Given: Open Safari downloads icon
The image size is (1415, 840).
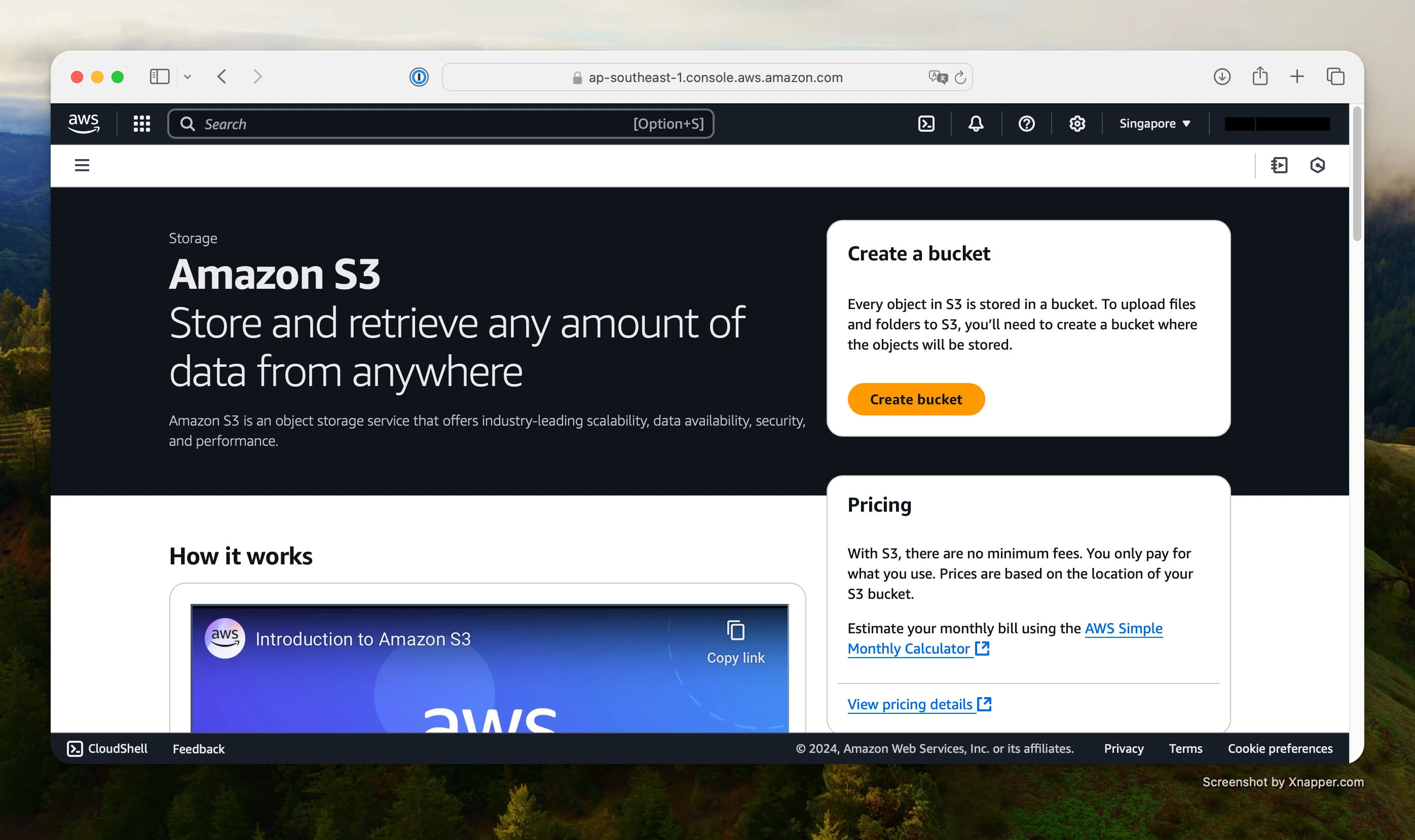Looking at the screenshot, I should (1222, 77).
